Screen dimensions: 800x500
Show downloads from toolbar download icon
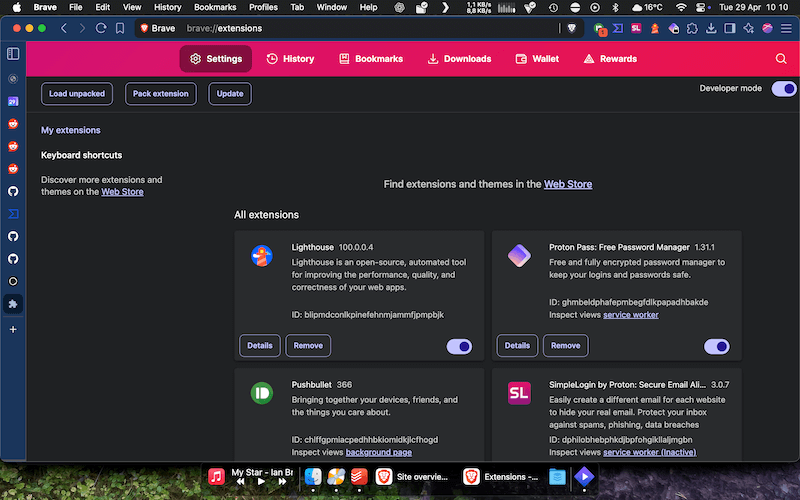coord(711,29)
